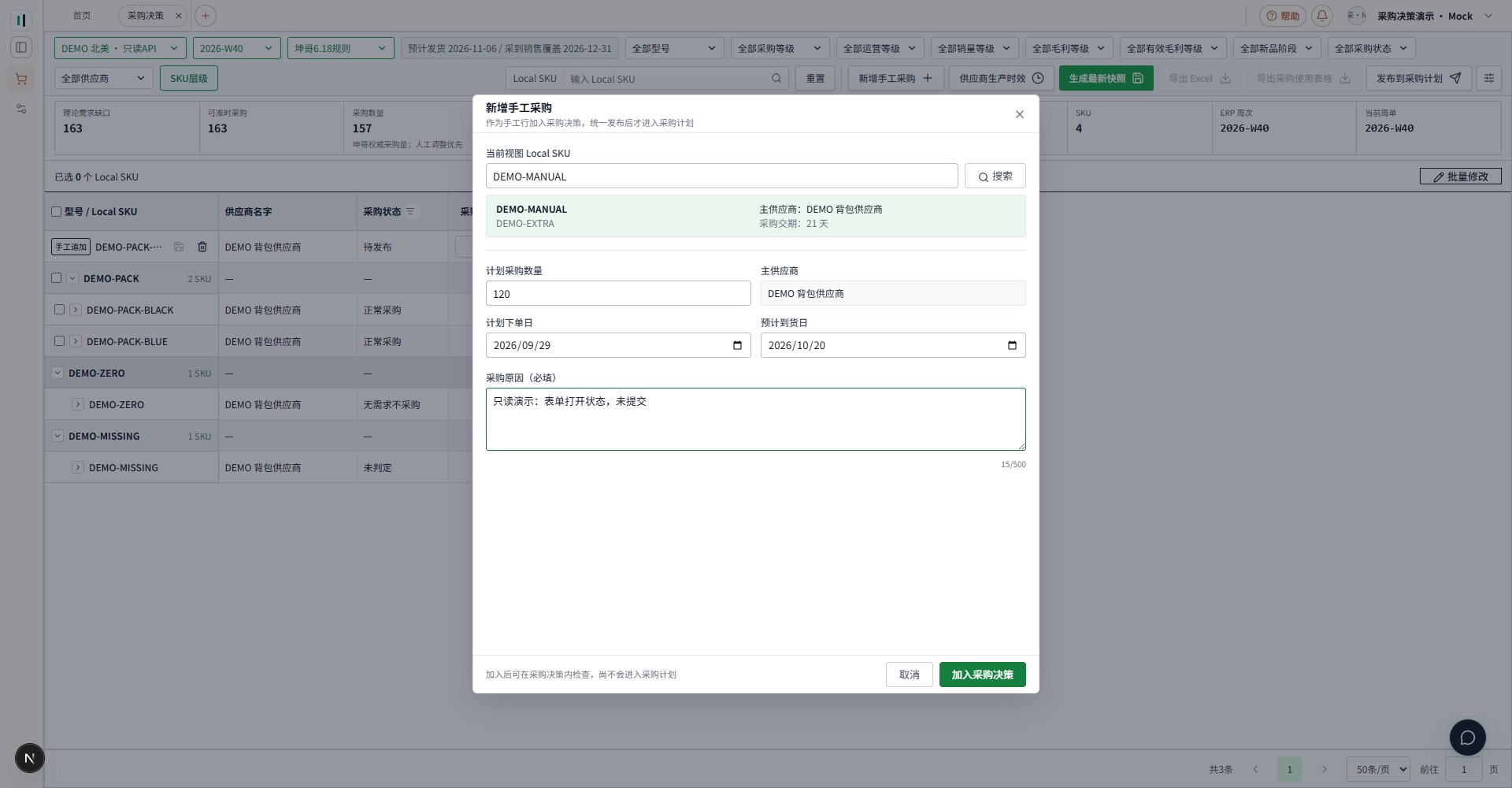This screenshot has height=788, width=1512.
Task: Open the sliders settings sidebar icon
Action: (x=21, y=109)
